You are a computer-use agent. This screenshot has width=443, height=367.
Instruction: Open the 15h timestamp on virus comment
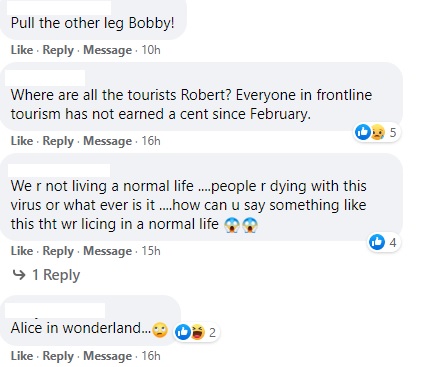151,251
